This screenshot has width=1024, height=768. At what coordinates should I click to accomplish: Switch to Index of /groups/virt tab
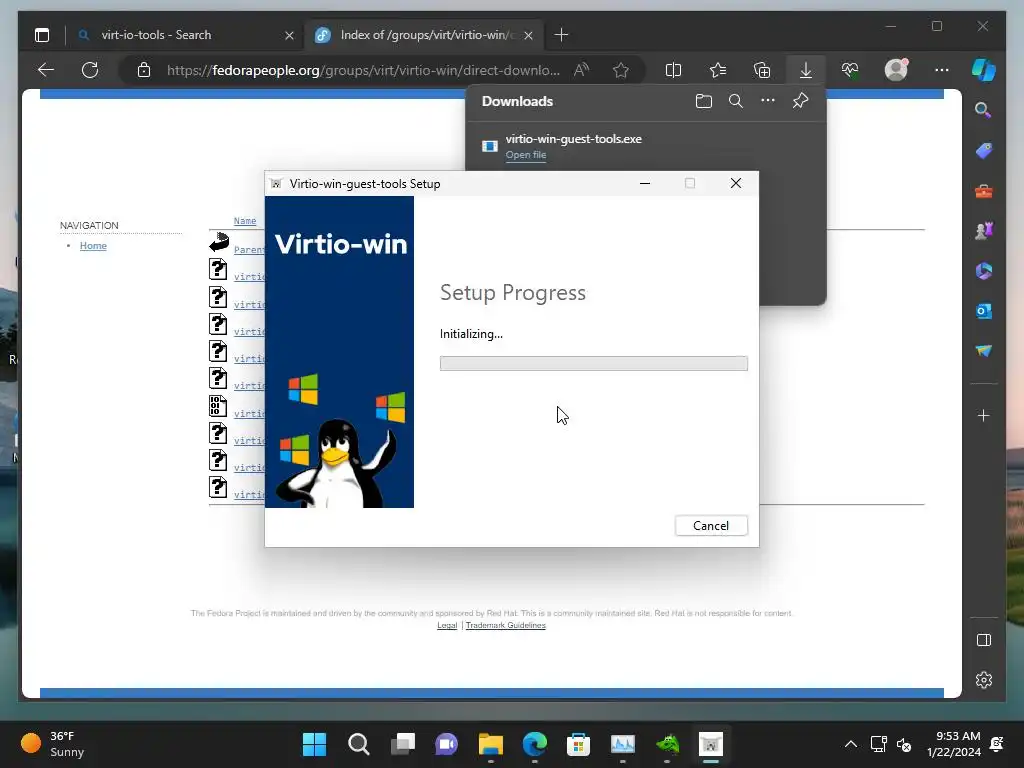coord(423,35)
